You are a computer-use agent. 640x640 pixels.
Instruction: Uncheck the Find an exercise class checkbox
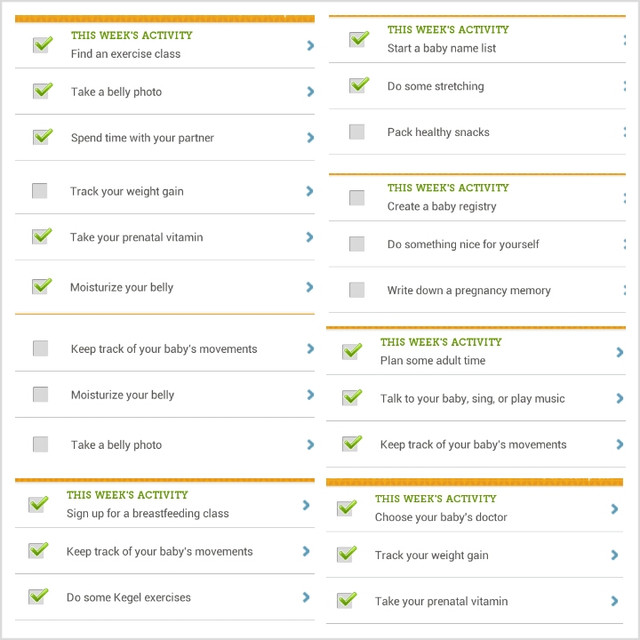tap(42, 44)
